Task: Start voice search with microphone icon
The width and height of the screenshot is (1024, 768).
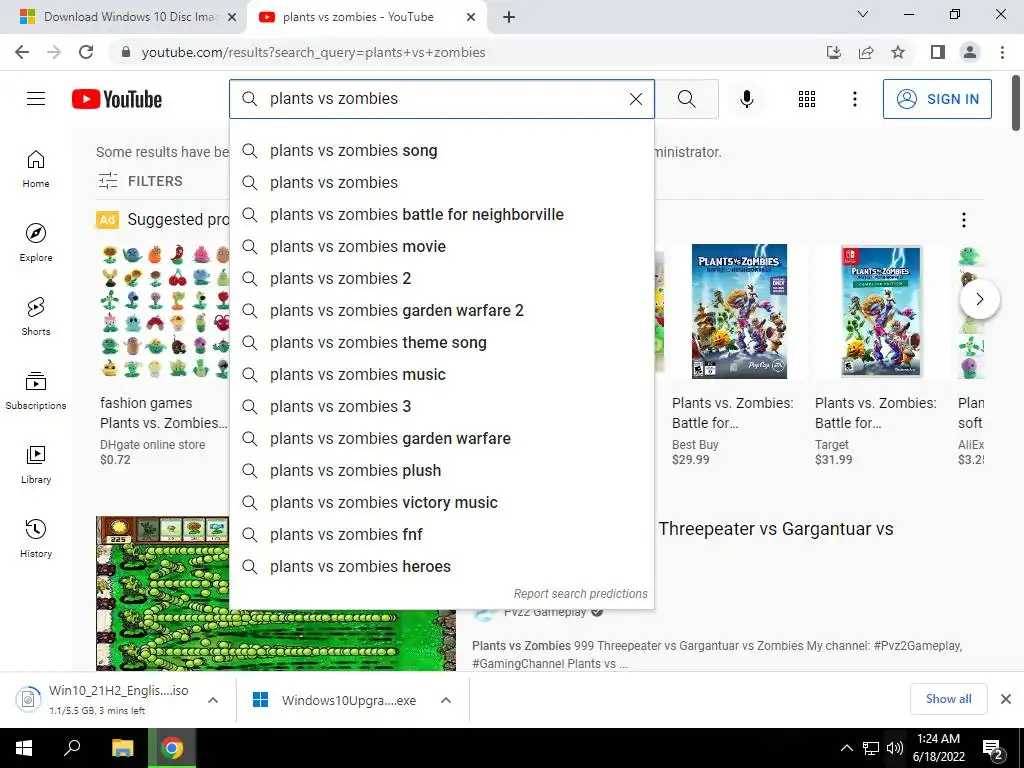Action: [746, 99]
